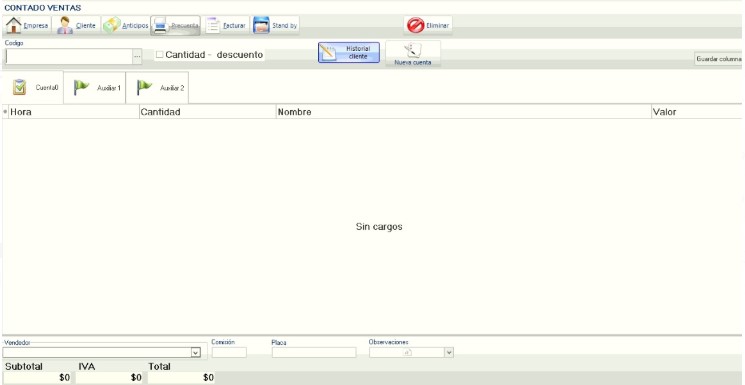Click the Guardar columnas button
The width and height of the screenshot is (745, 385).
click(x=718, y=59)
